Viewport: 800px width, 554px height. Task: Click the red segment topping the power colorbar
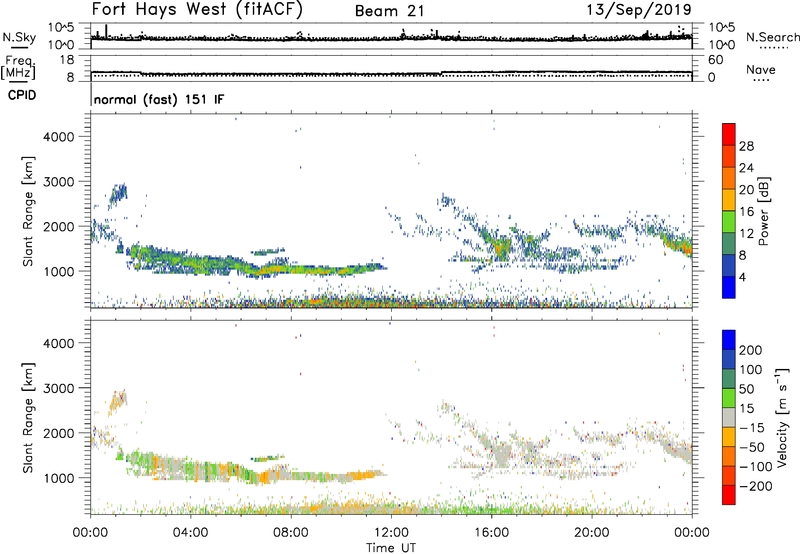[x=729, y=135]
